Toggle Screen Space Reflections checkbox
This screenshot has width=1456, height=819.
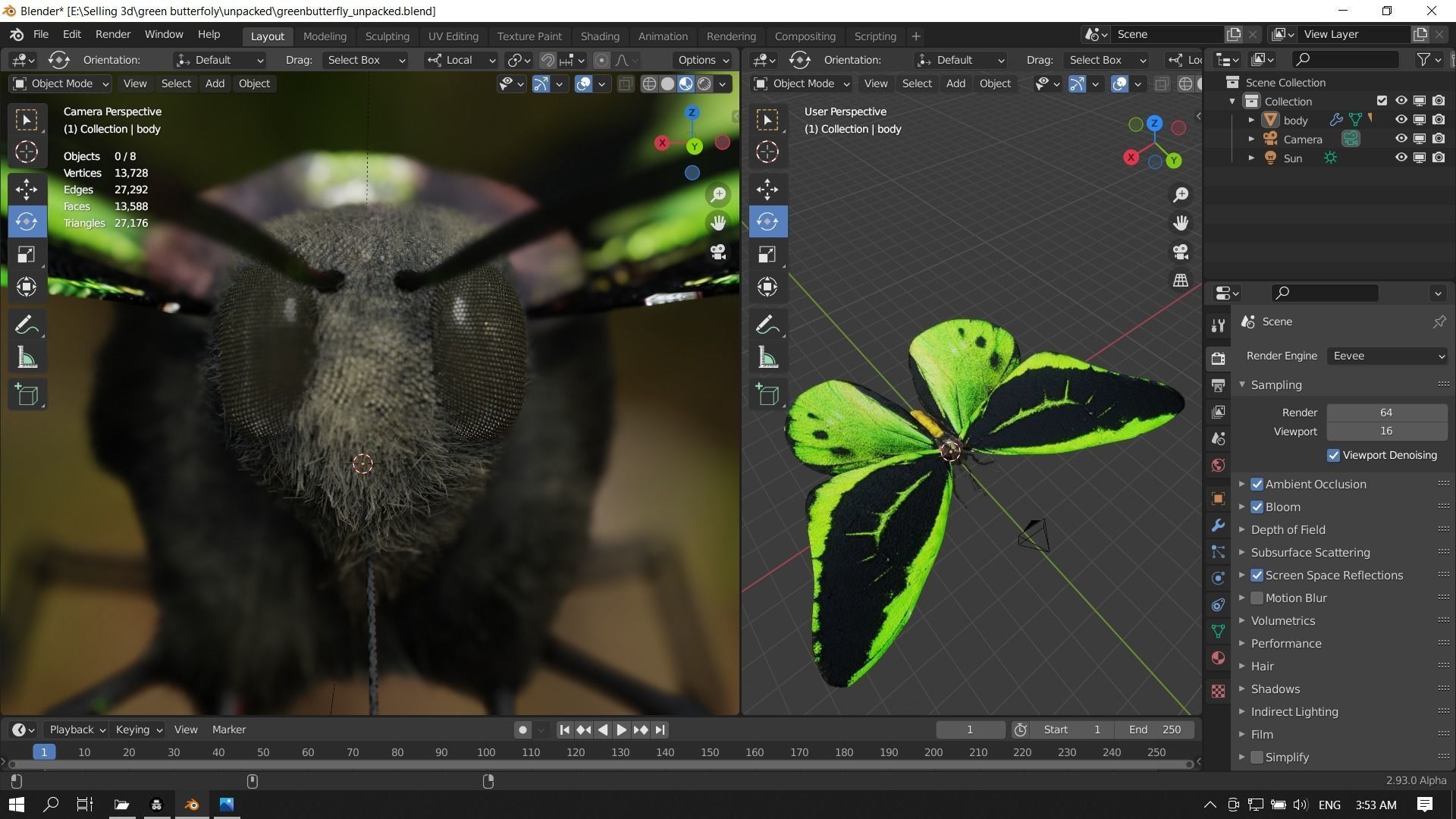point(1257,575)
